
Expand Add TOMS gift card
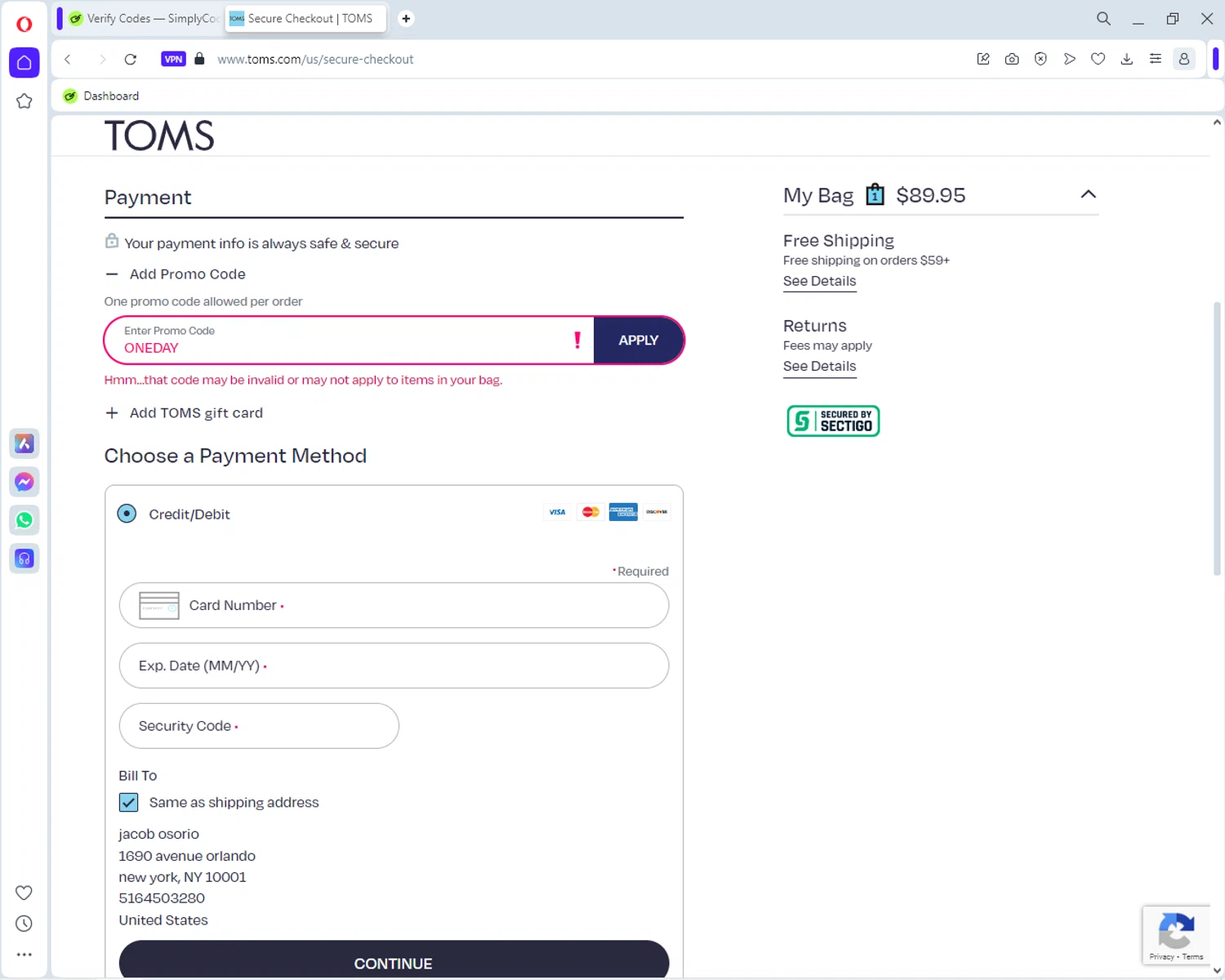point(184,413)
